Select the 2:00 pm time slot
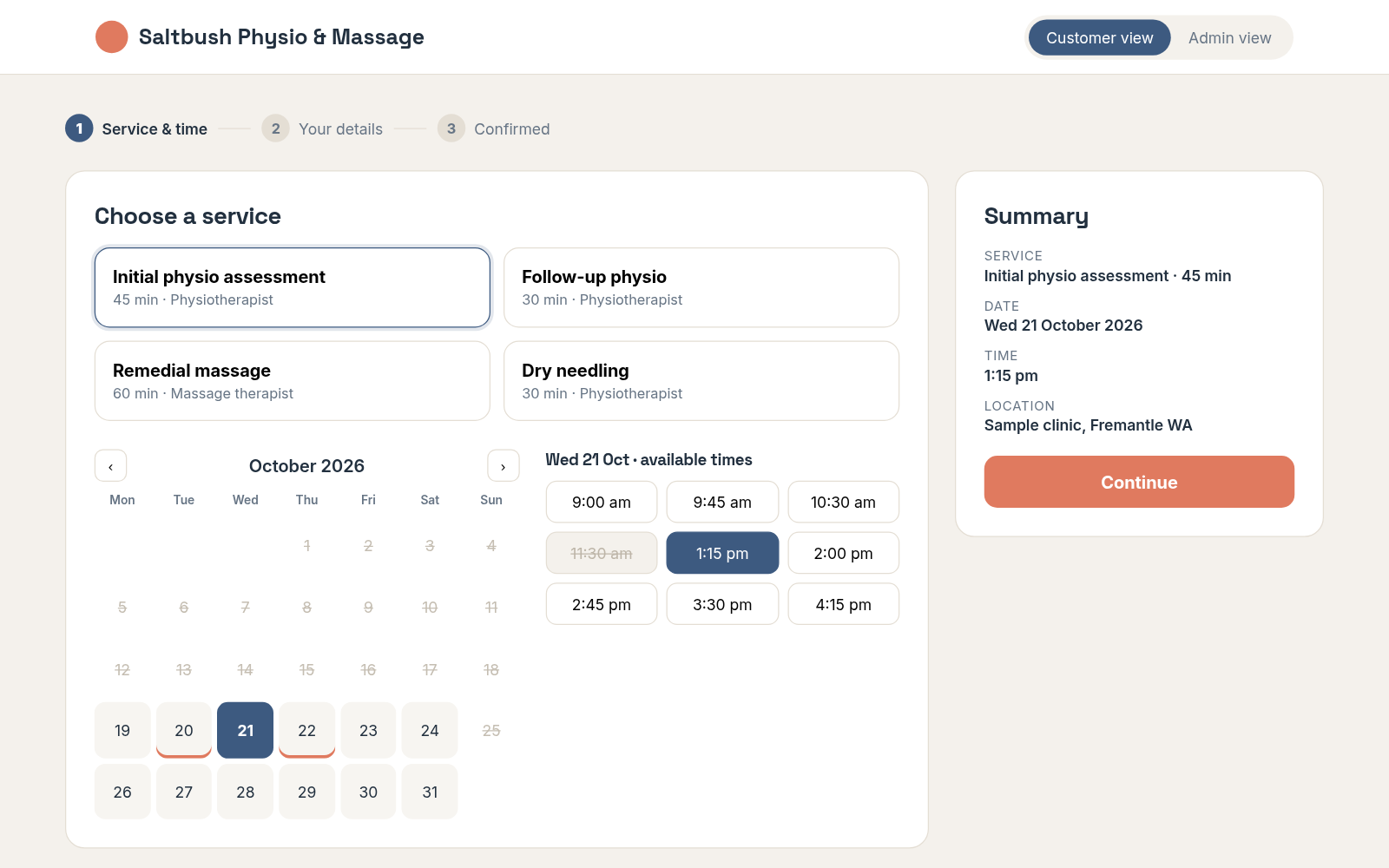Image resolution: width=1389 pixels, height=868 pixels. [843, 554]
